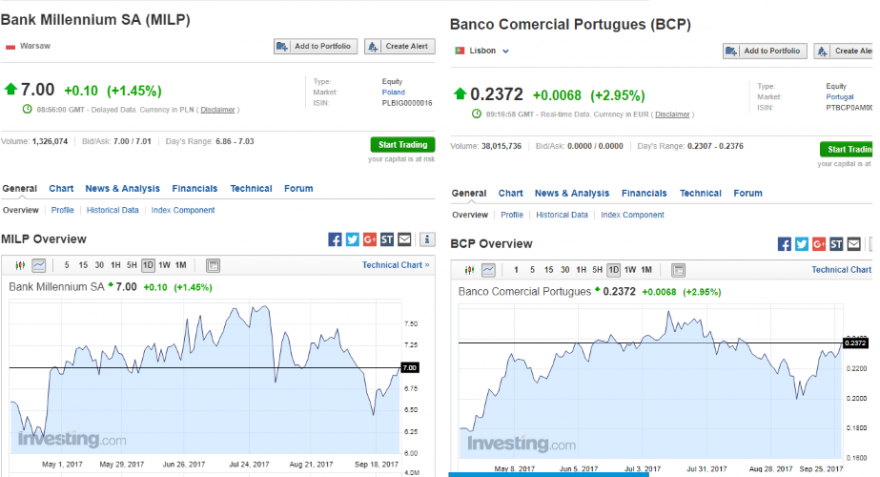880x477 pixels.
Task: Select area line chart type for MILP
Action: click(x=39, y=265)
